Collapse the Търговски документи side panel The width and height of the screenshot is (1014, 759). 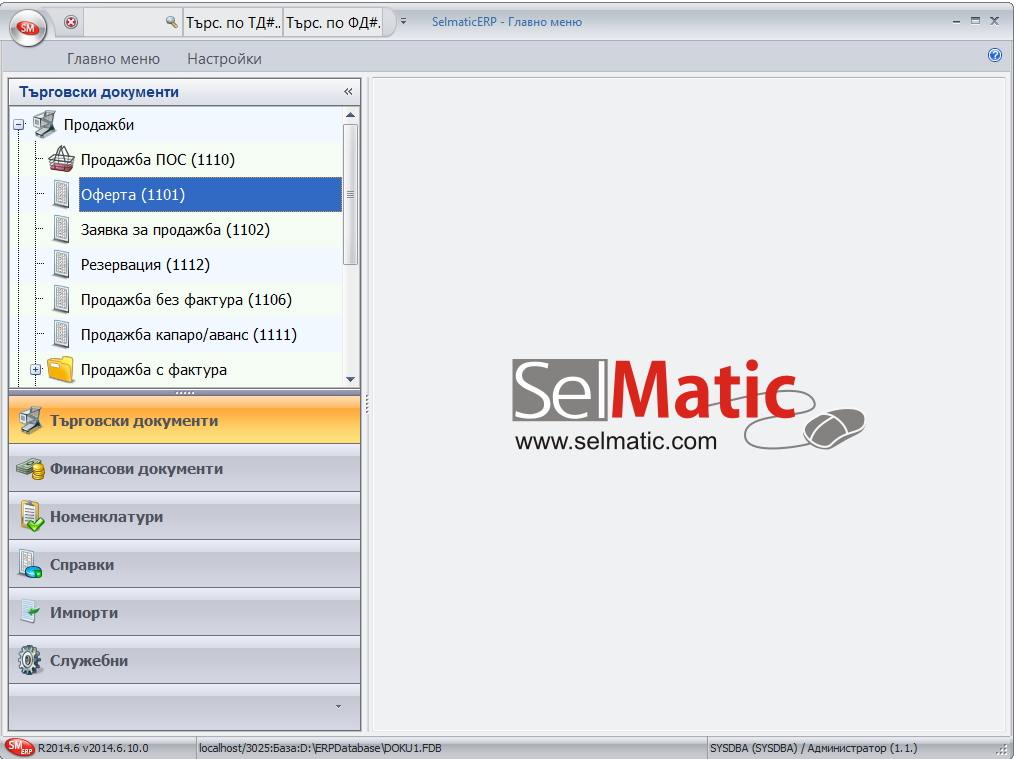coord(348,91)
